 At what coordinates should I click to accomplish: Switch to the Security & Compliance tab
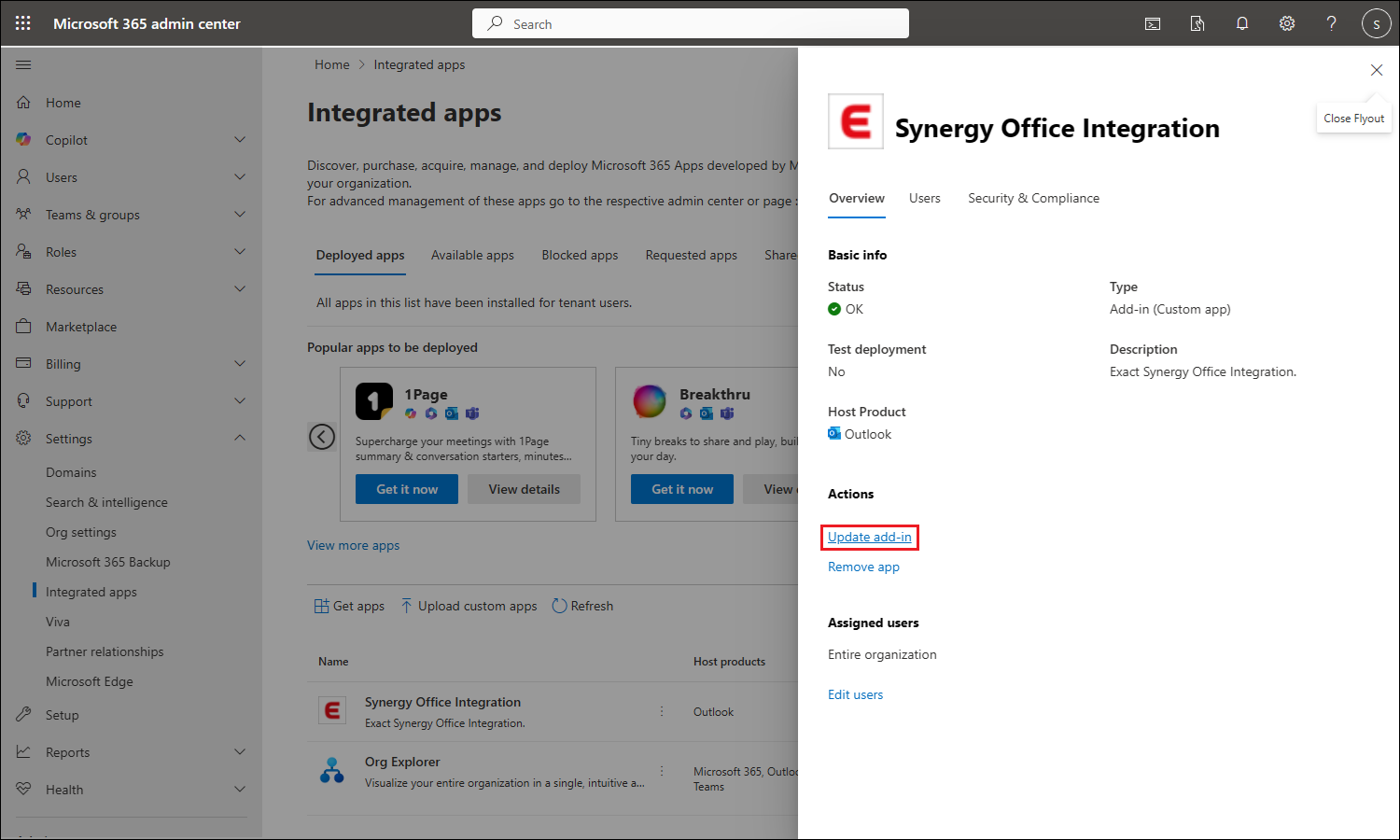click(1033, 198)
